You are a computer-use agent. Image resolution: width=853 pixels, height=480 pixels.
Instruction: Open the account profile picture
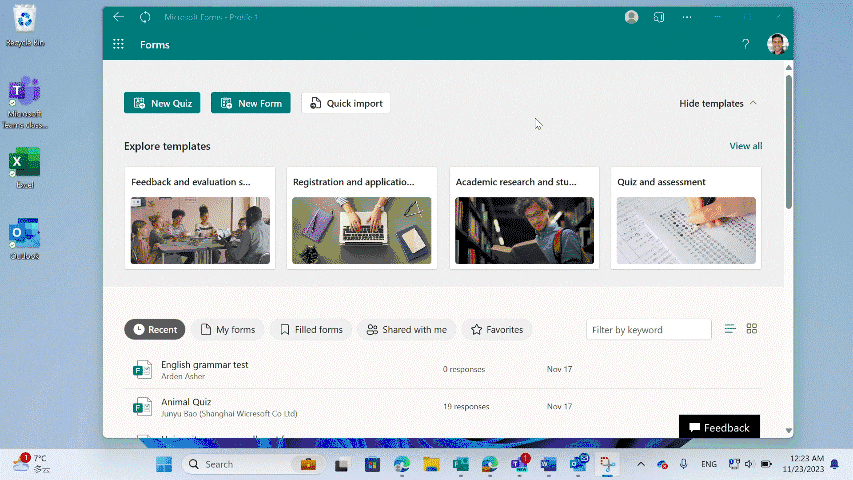click(x=777, y=44)
